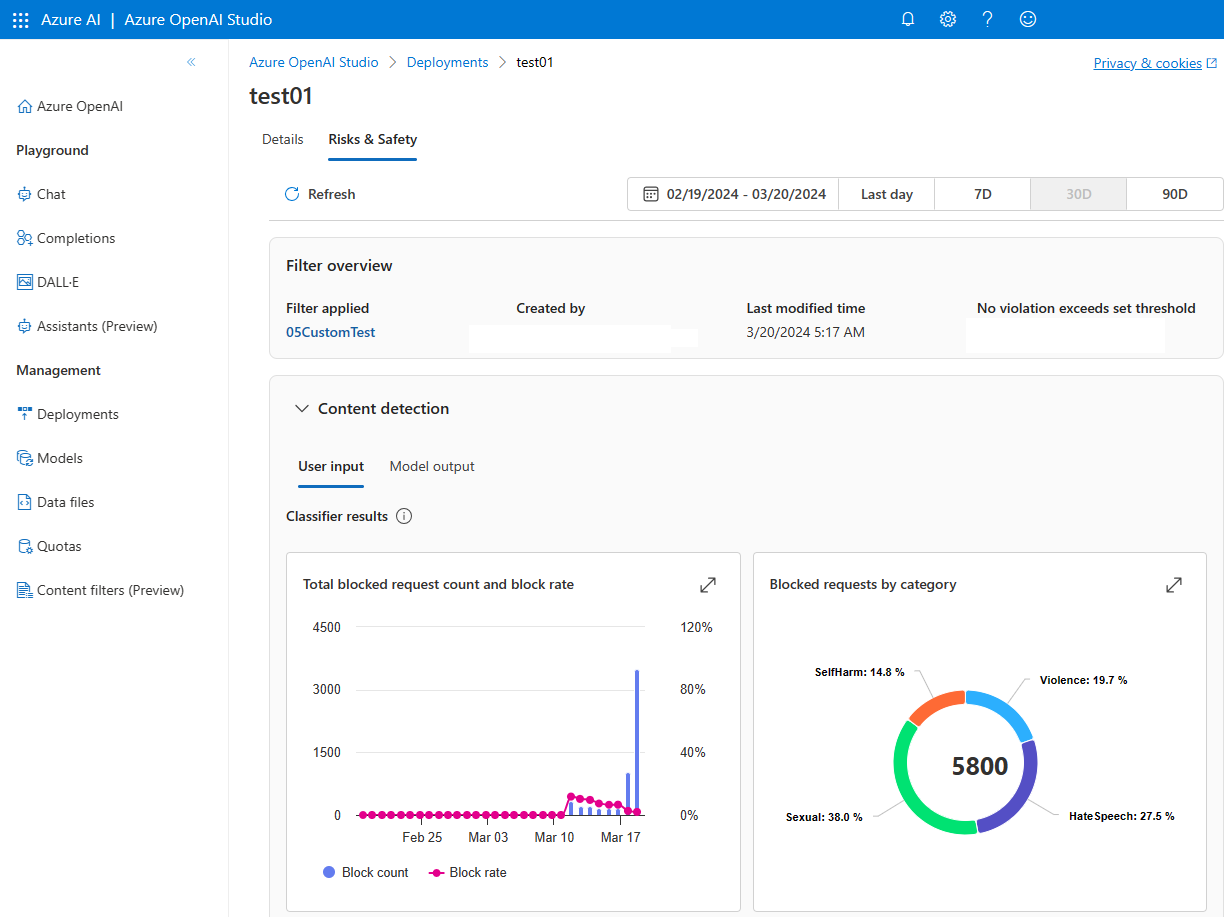Toggle Block count series in legend
The image size is (1224, 917).
click(366, 873)
